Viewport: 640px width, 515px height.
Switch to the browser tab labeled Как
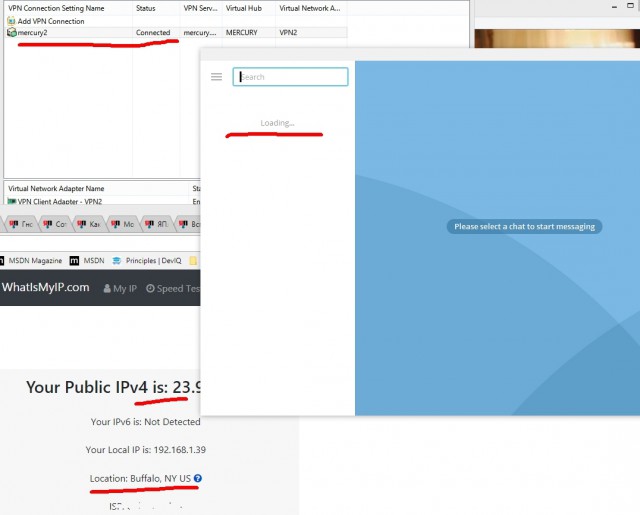click(x=88, y=224)
